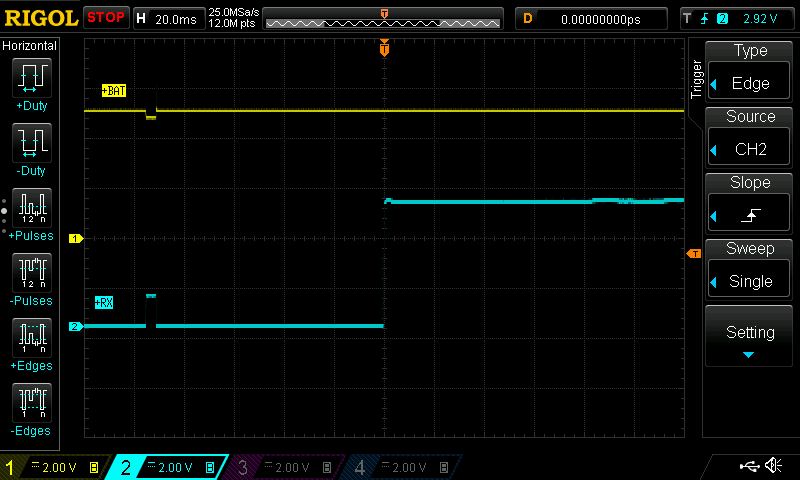800x480 pixels.
Task: Open the trigger Type Edge selector
Action: click(x=750, y=72)
